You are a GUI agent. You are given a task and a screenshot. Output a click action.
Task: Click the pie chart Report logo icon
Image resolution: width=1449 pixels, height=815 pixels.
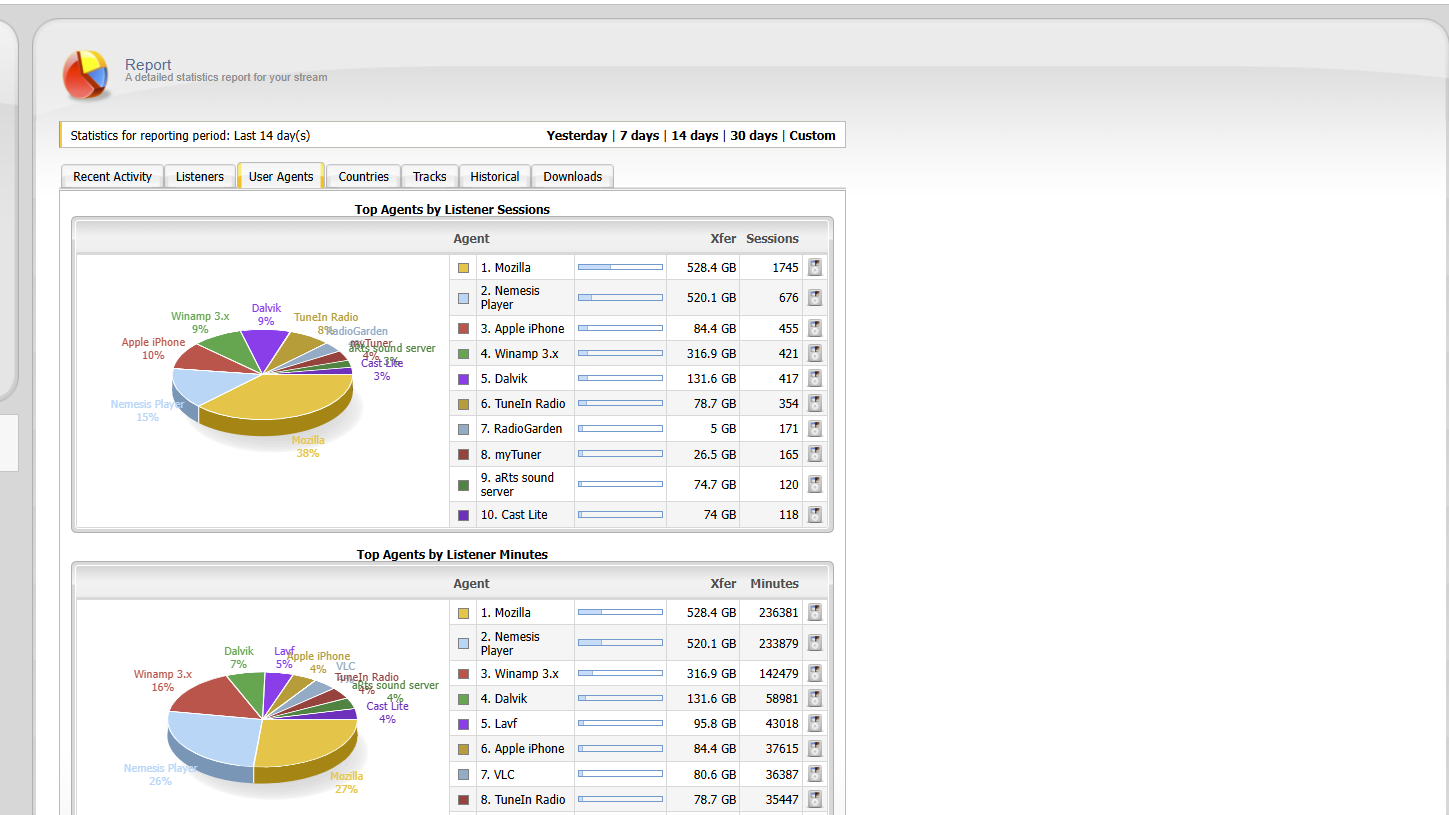pos(85,75)
